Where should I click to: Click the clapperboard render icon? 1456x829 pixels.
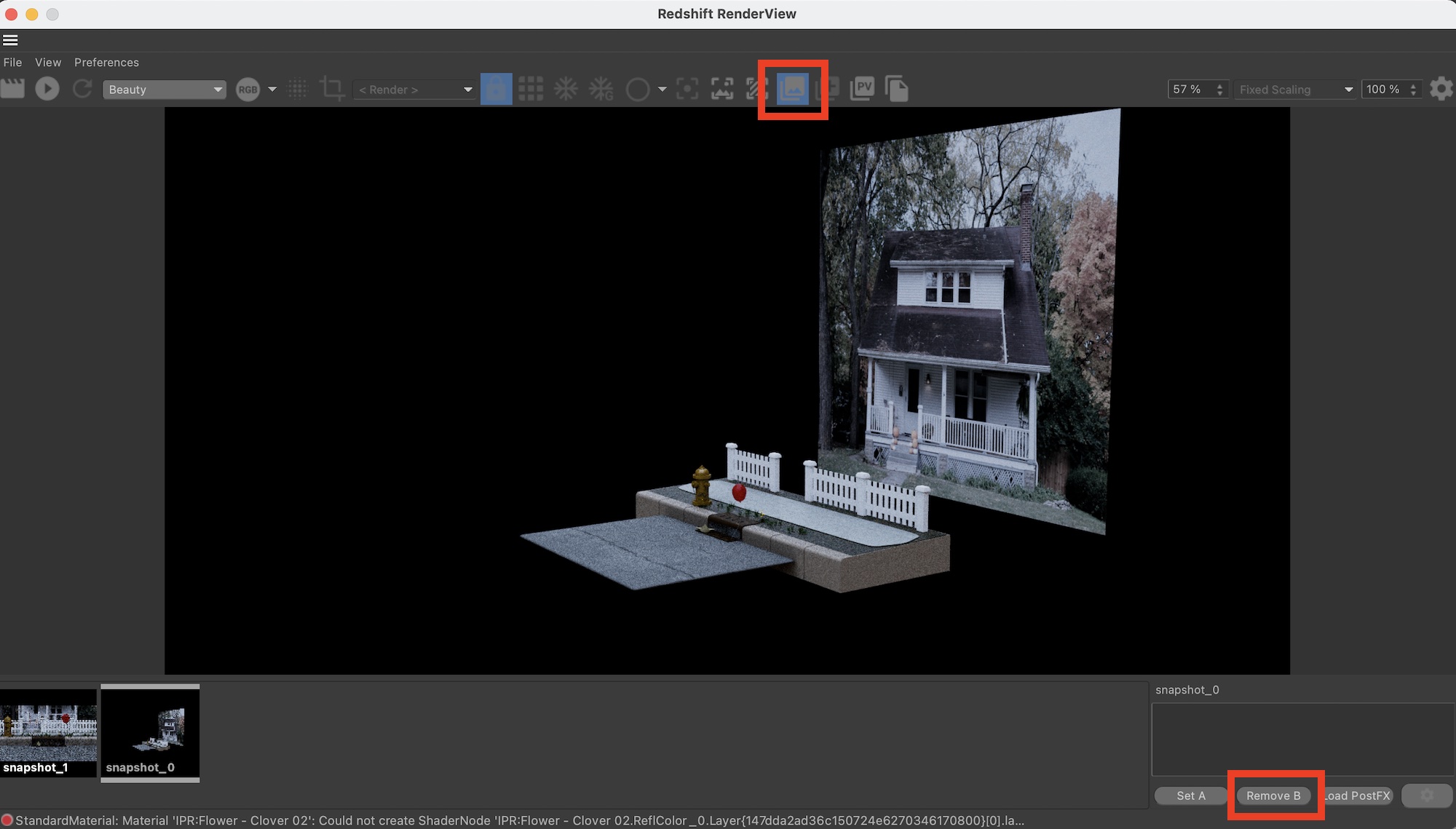pyautogui.click(x=12, y=89)
